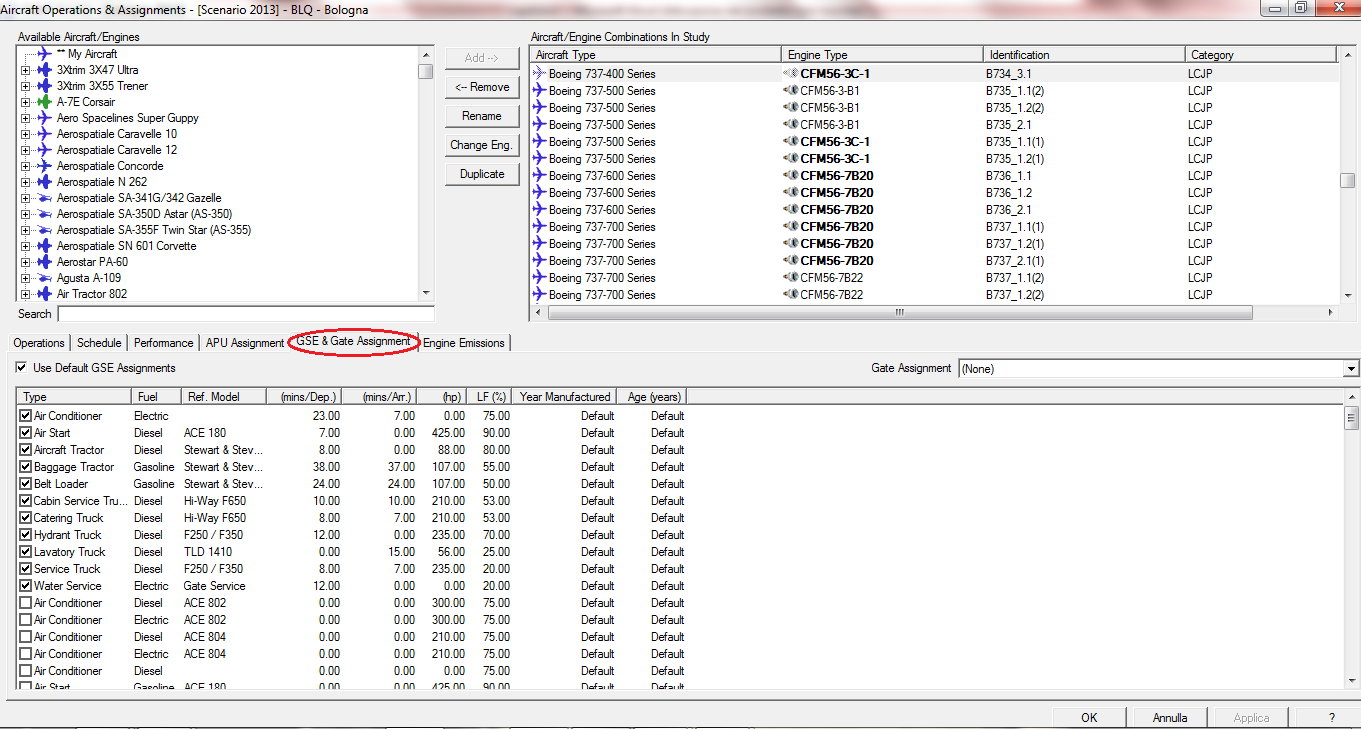The image size is (1361, 729).
Task: Click the plane icon of row B737_2.1(1)
Action: pyautogui.click(x=540, y=260)
